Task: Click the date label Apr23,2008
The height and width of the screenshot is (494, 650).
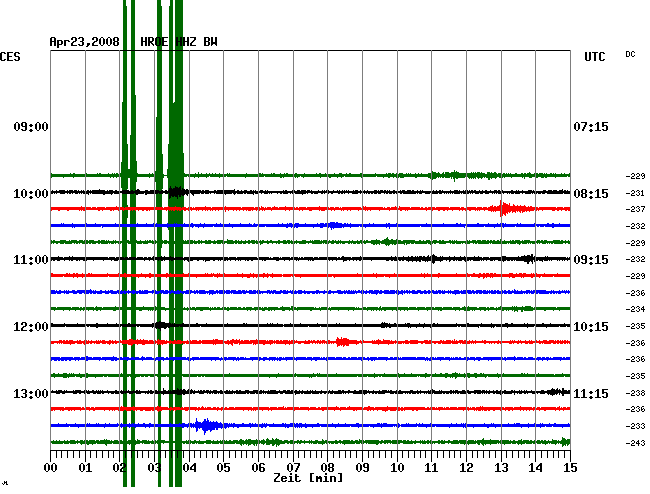Action: click(x=84, y=42)
